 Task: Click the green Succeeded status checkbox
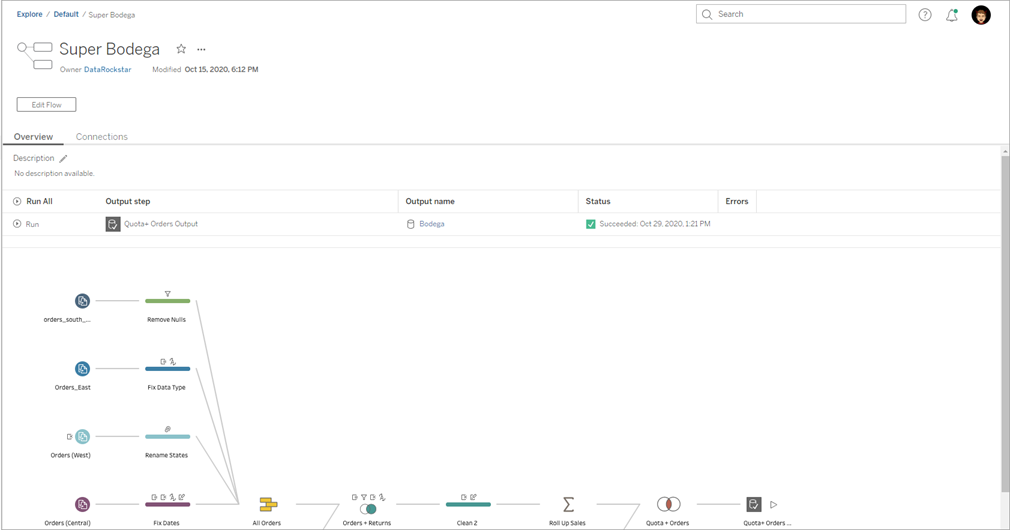pyautogui.click(x=591, y=224)
